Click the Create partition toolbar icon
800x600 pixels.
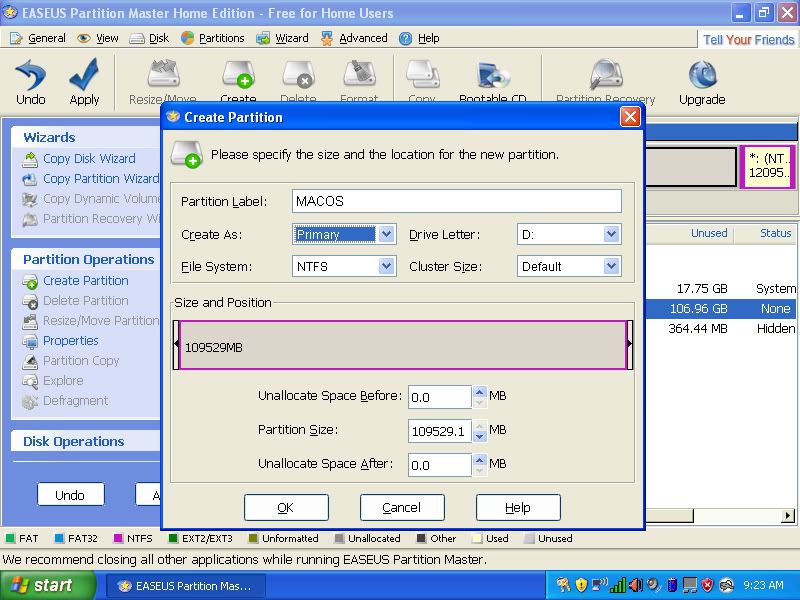tap(238, 82)
